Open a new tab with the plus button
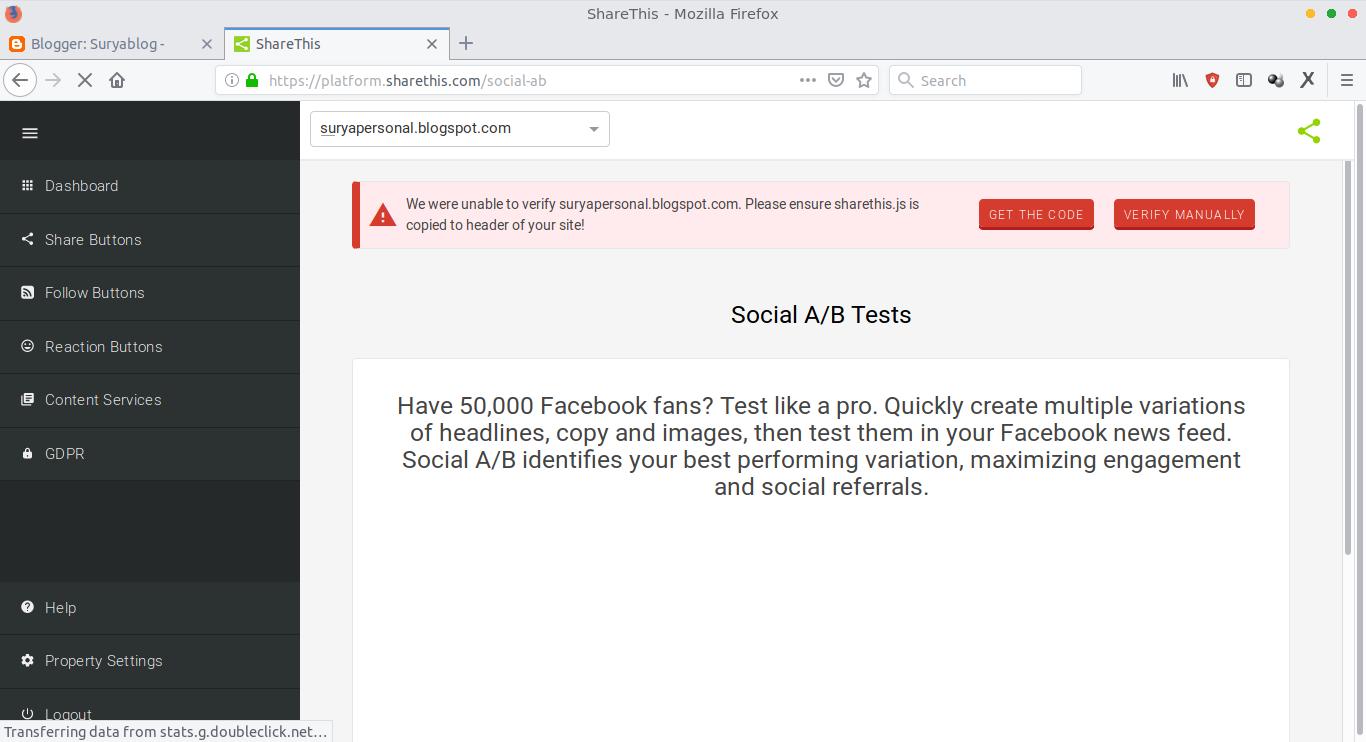 (x=466, y=44)
